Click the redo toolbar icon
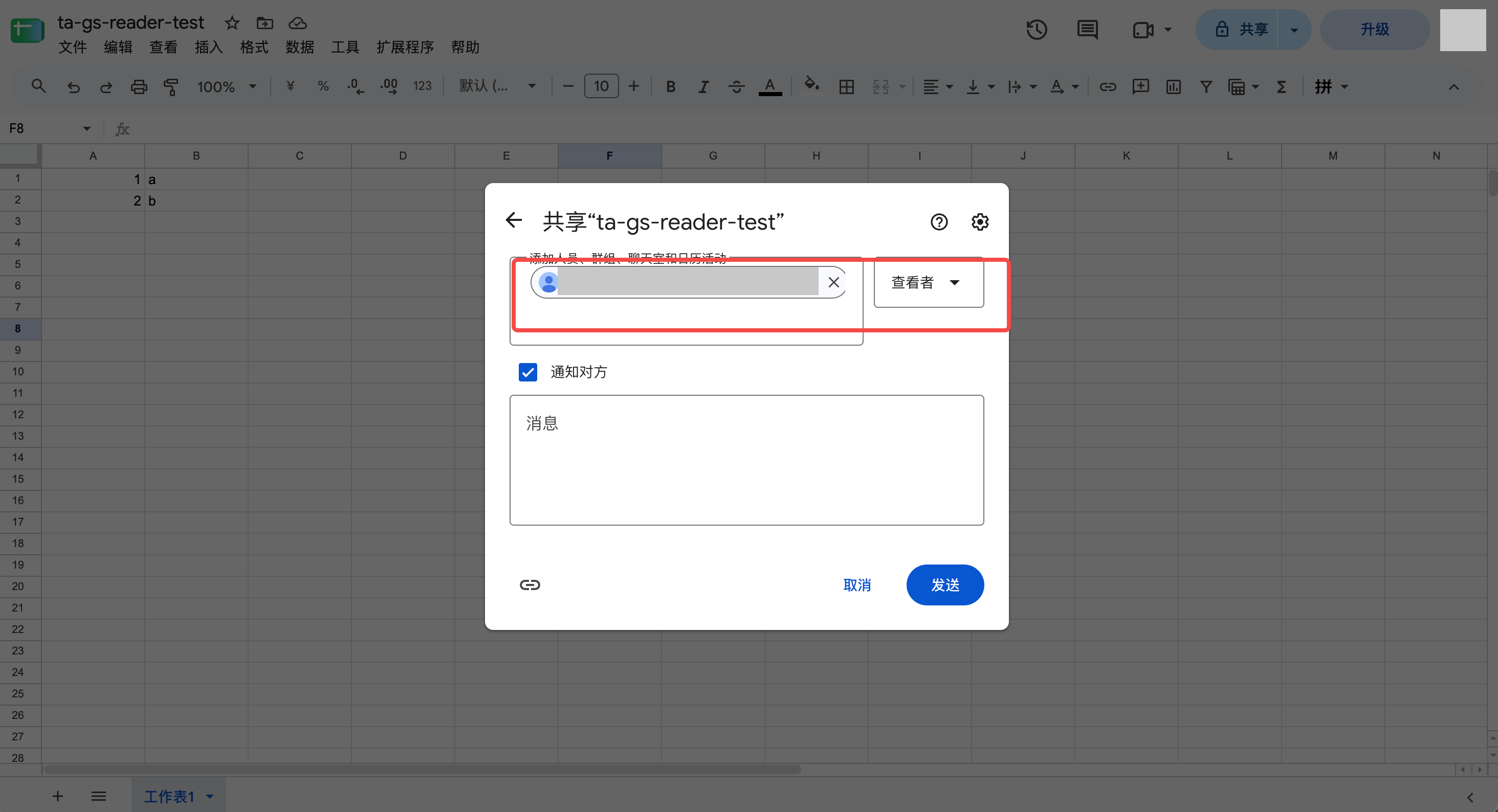This screenshot has height=812, width=1498. pos(106,87)
